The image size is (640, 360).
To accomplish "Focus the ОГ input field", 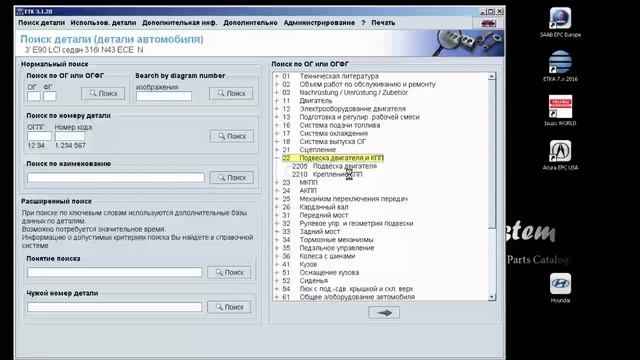I will (34, 96).
